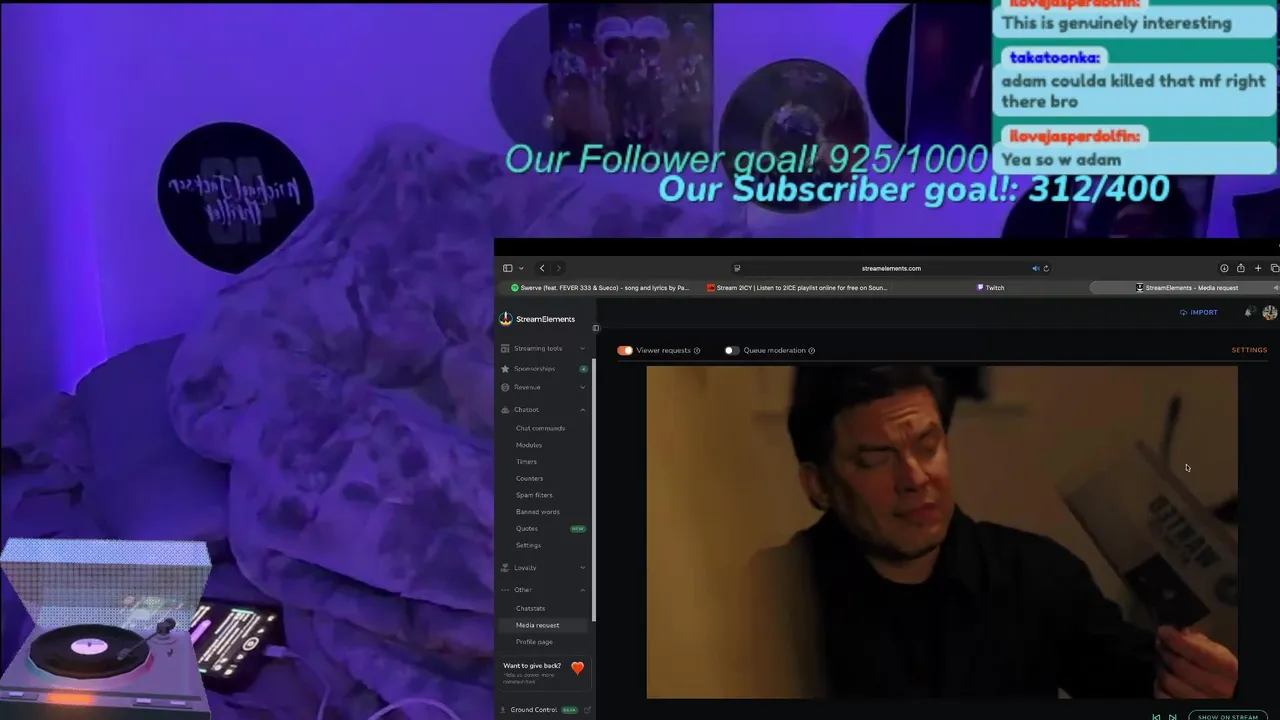The image size is (1280, 720).
Task: Click the StreamElements logo
Action: coord(537,319)
